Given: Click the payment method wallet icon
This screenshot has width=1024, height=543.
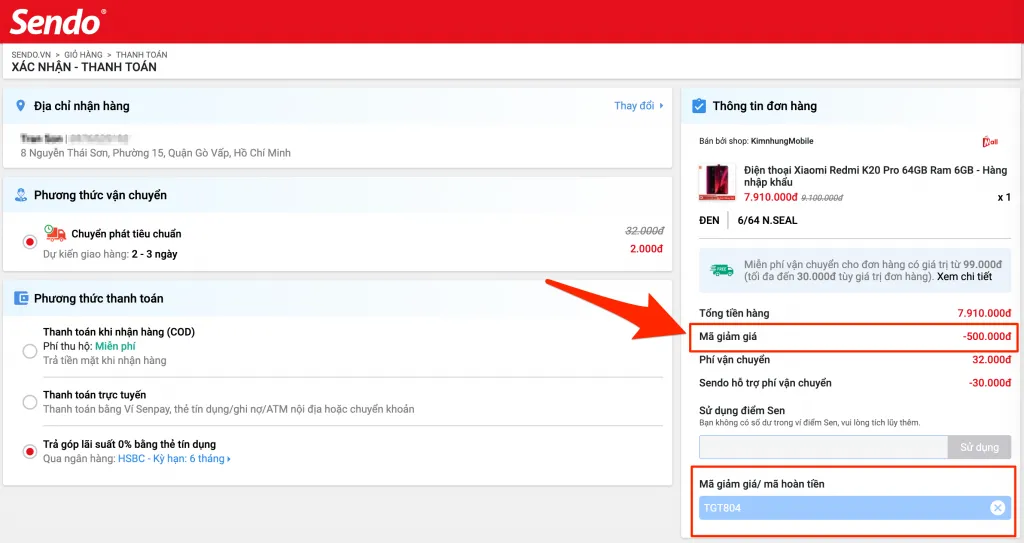Looking at the screenshot, I should [21, 298].
